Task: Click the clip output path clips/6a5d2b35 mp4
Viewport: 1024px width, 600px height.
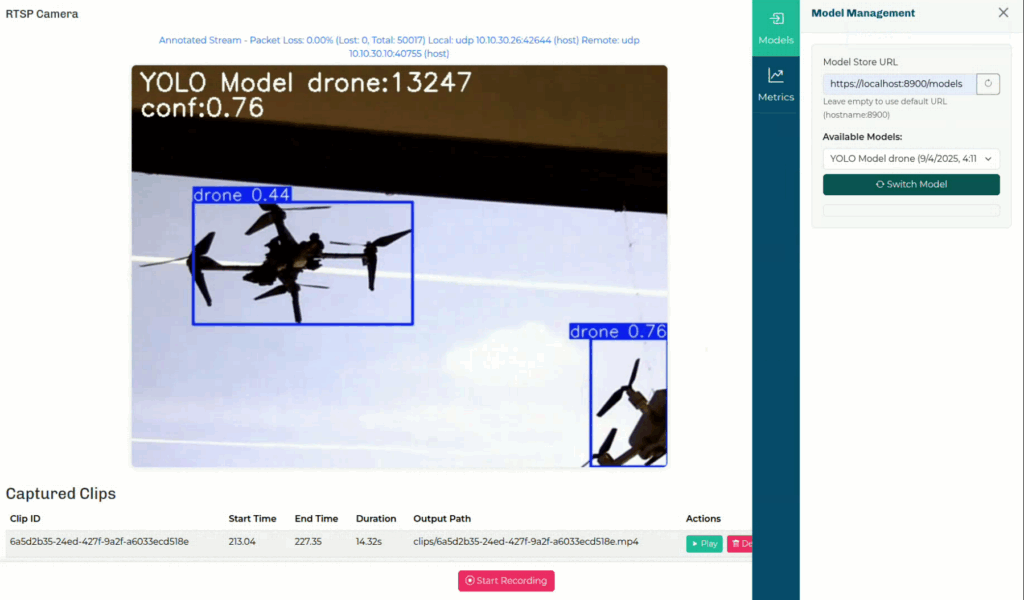Action: pyautogui.click(x=525, y=542)
